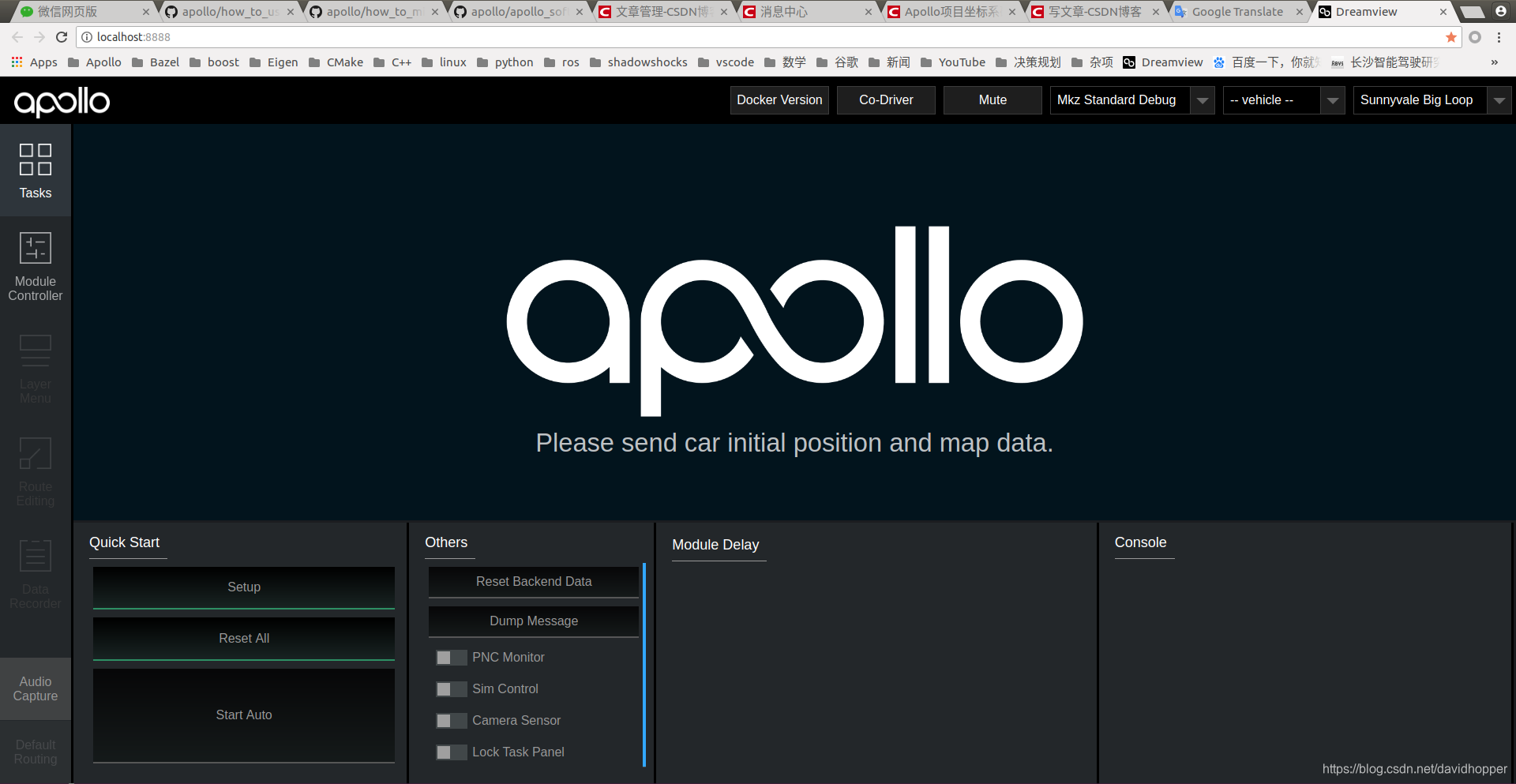Switch to the apollo/how_to_us GitHub tab
The height and width of the screenshot is (784, 1516).
pyautogui.click(x=229, y=12)
